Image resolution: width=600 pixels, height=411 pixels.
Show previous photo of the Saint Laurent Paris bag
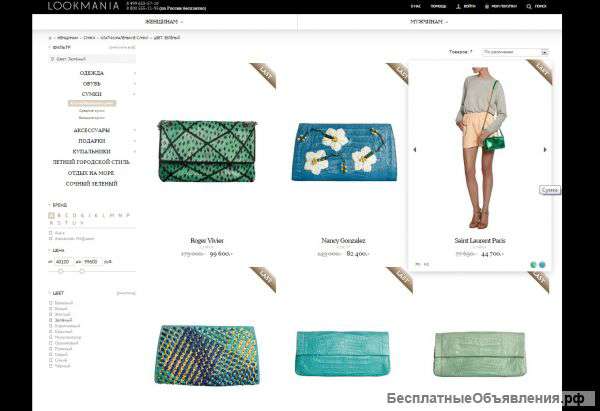415,150
